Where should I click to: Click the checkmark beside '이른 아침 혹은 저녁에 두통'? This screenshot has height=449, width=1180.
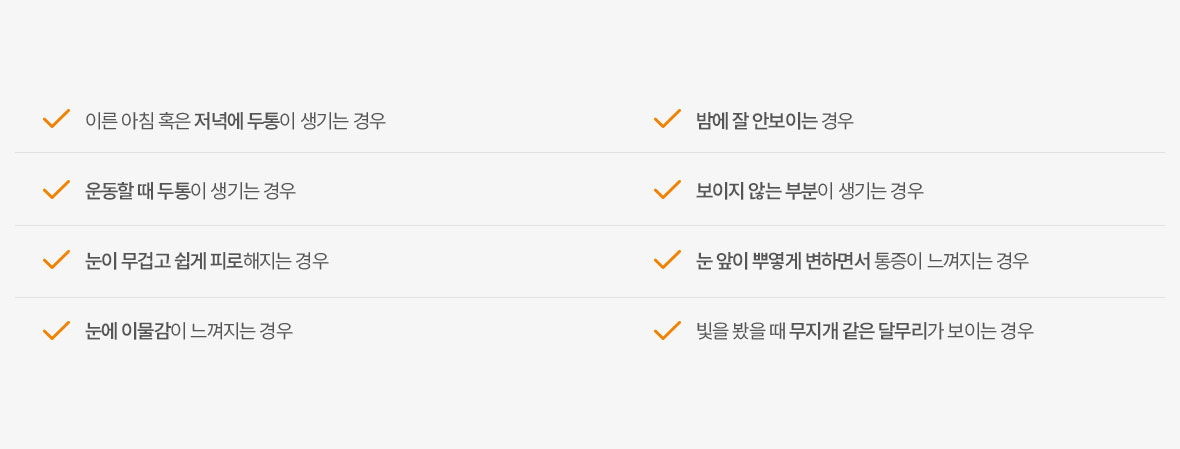(56, 119)
